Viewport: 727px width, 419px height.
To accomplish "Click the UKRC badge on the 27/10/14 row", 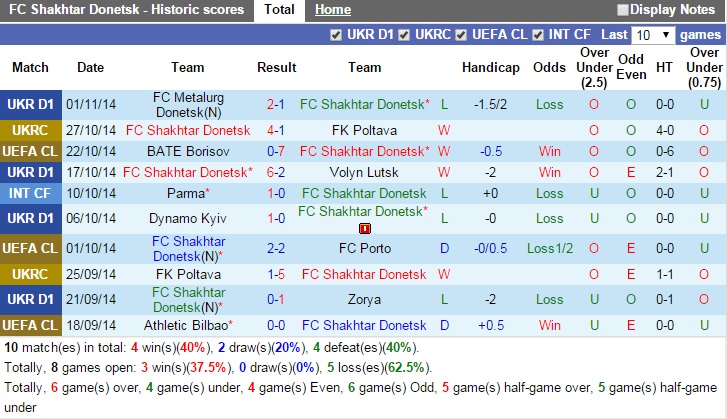I will point(30,130).
